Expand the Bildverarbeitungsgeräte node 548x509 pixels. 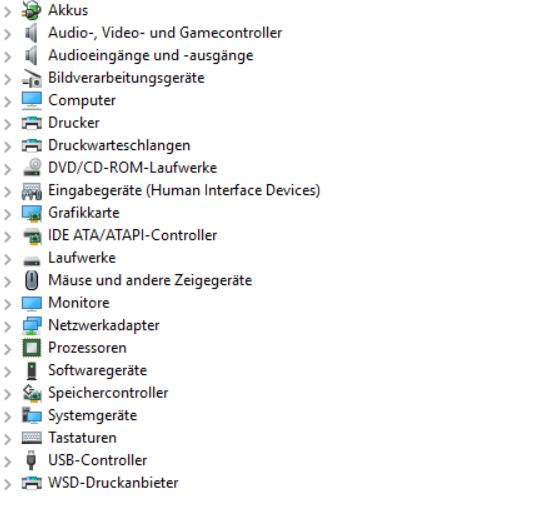click(8, 79)
